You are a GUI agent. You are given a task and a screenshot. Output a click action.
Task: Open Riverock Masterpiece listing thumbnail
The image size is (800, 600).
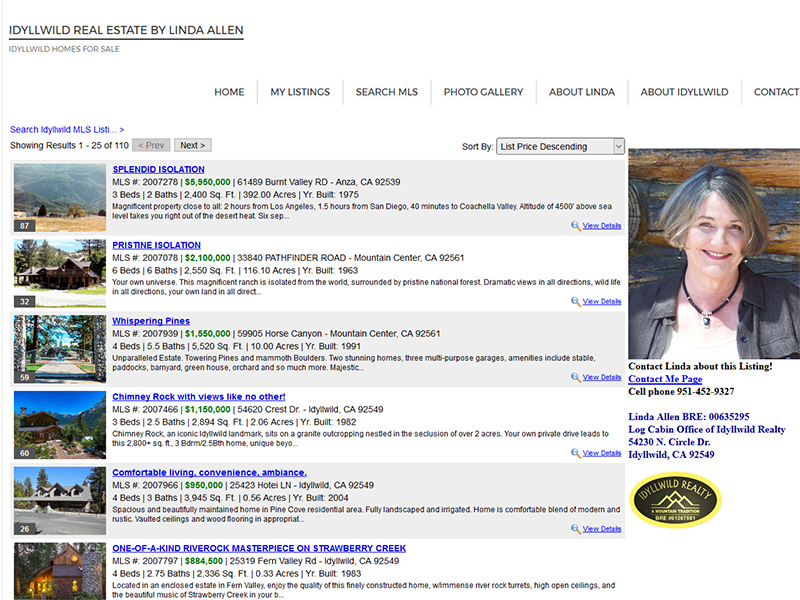point(60,571)
